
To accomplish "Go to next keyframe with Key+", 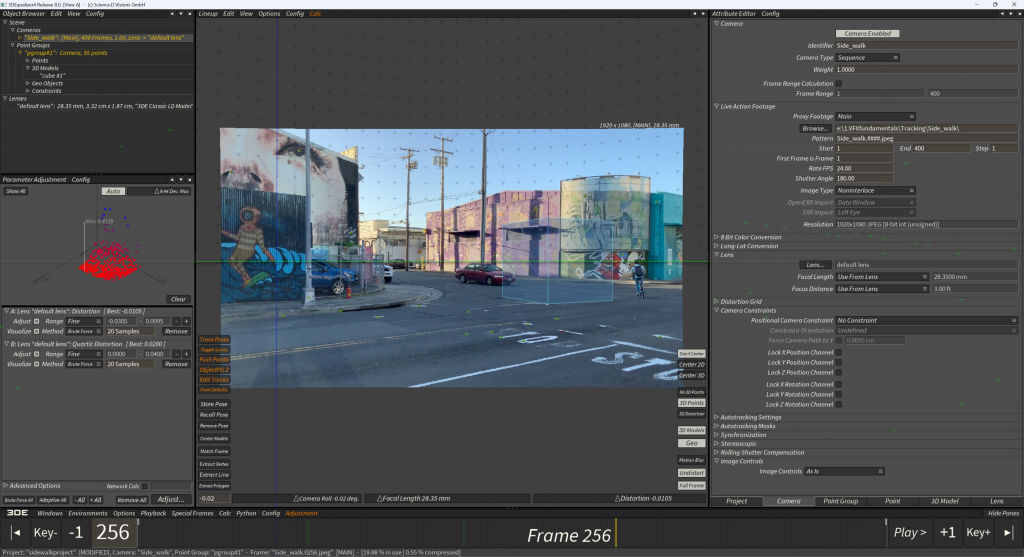I will [978, 533].
